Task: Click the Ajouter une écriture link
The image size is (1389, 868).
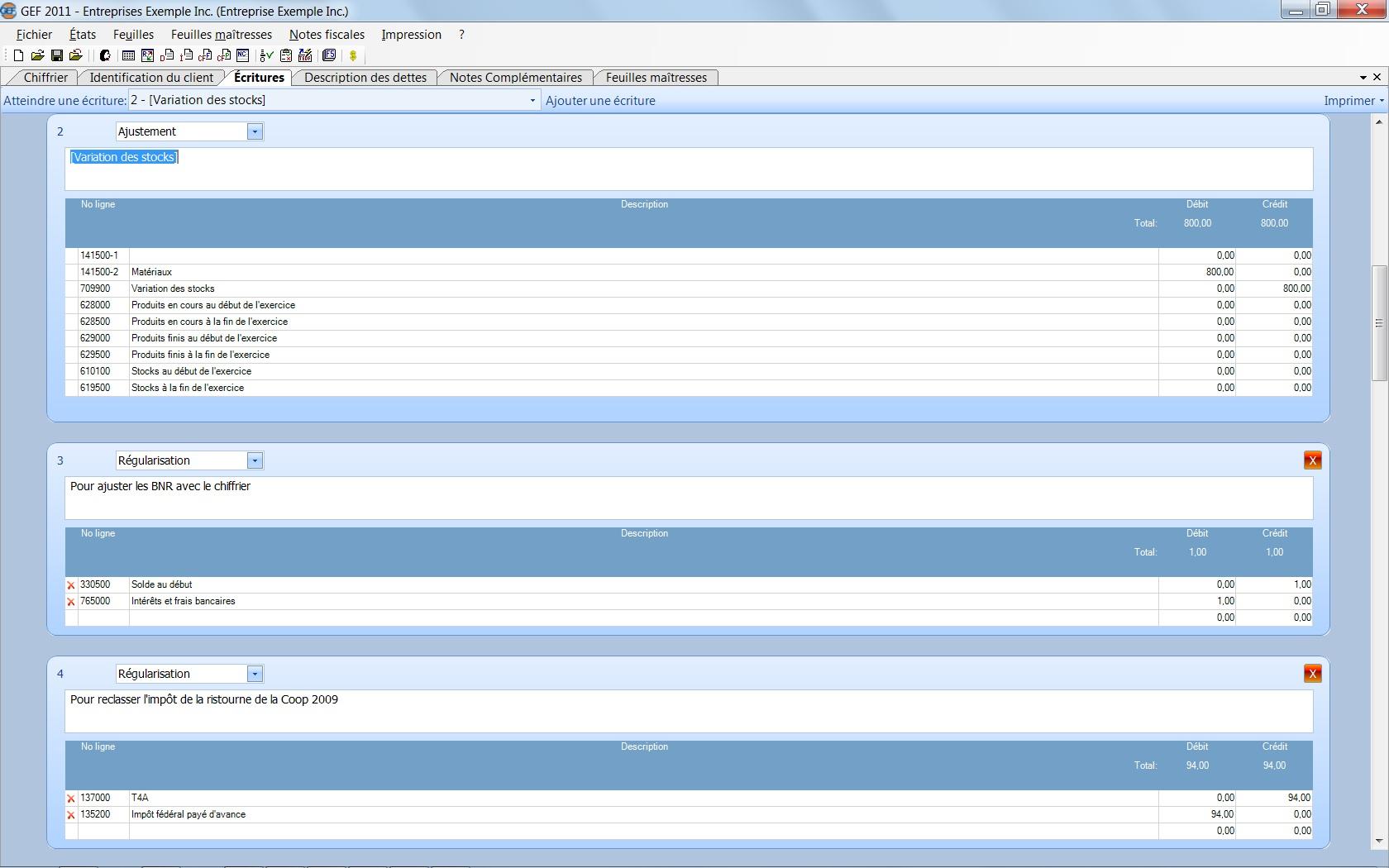Action: coord(600,101)
